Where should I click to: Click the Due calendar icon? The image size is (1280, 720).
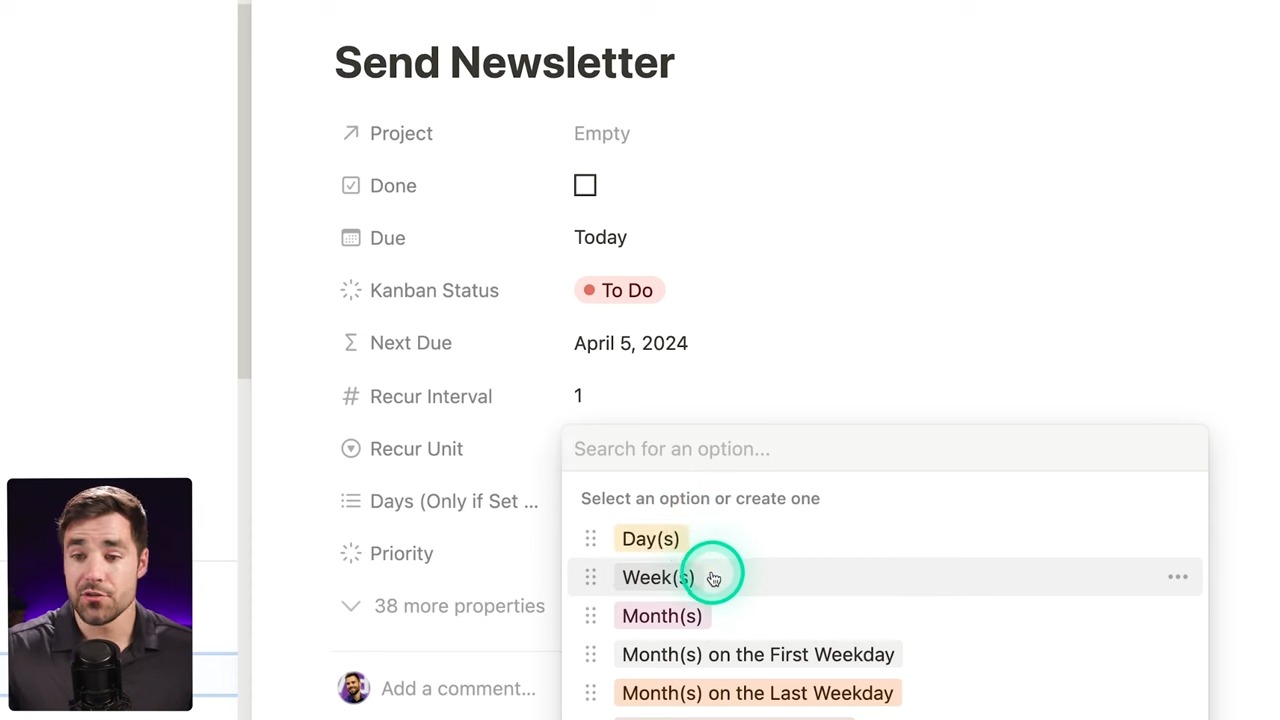click(350, 238)
